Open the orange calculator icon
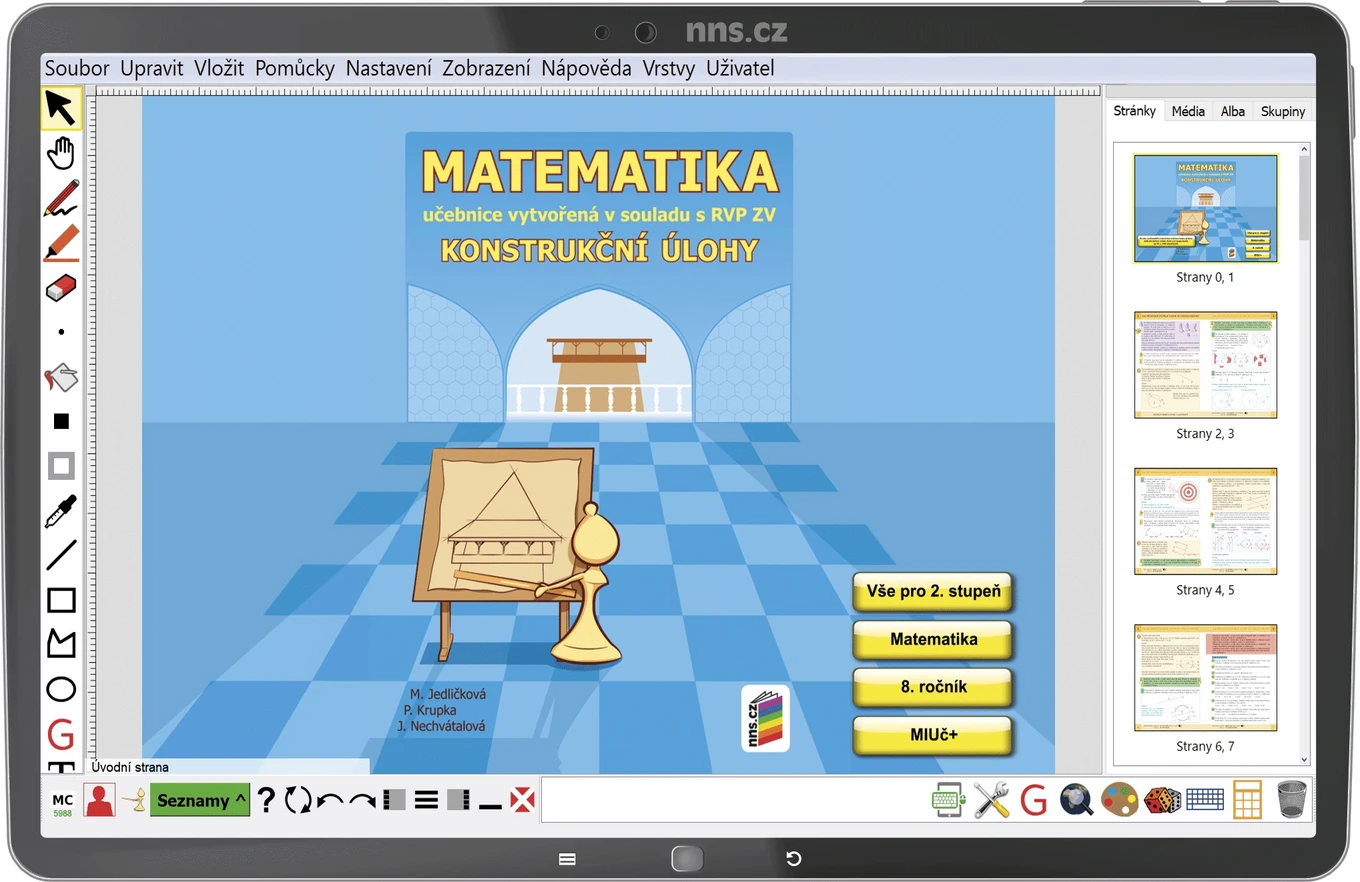This screenshot has height=882, width=1360. [x=1247, y=800]
